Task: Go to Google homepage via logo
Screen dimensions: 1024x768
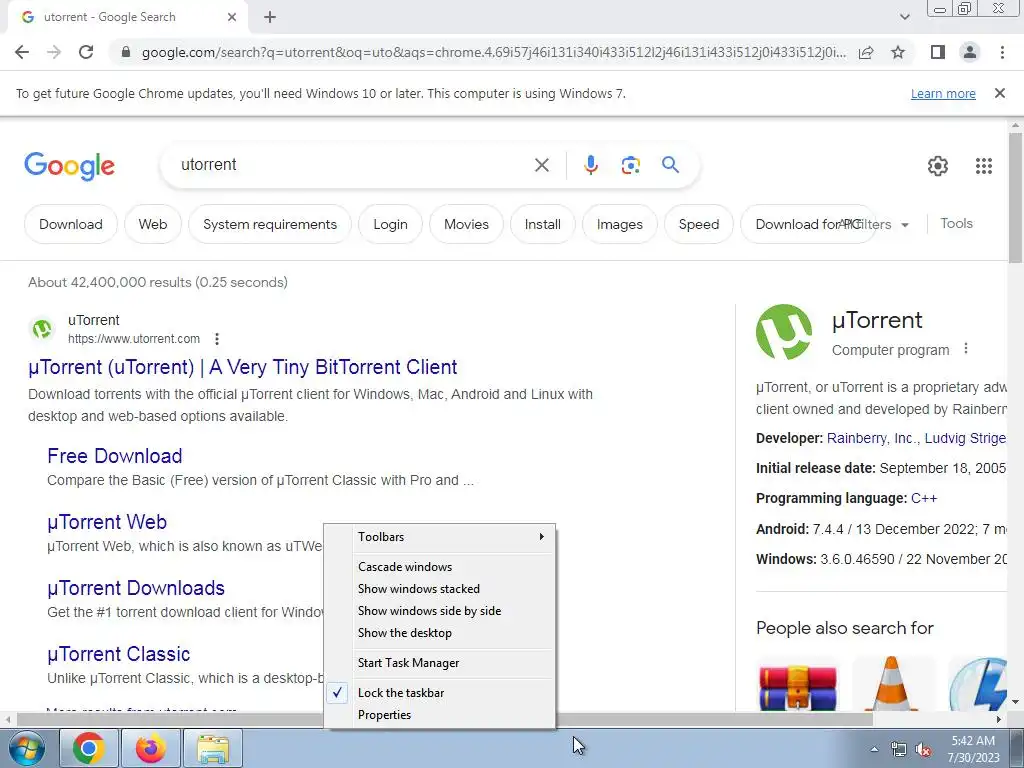Action: click(x=69, y=166)
